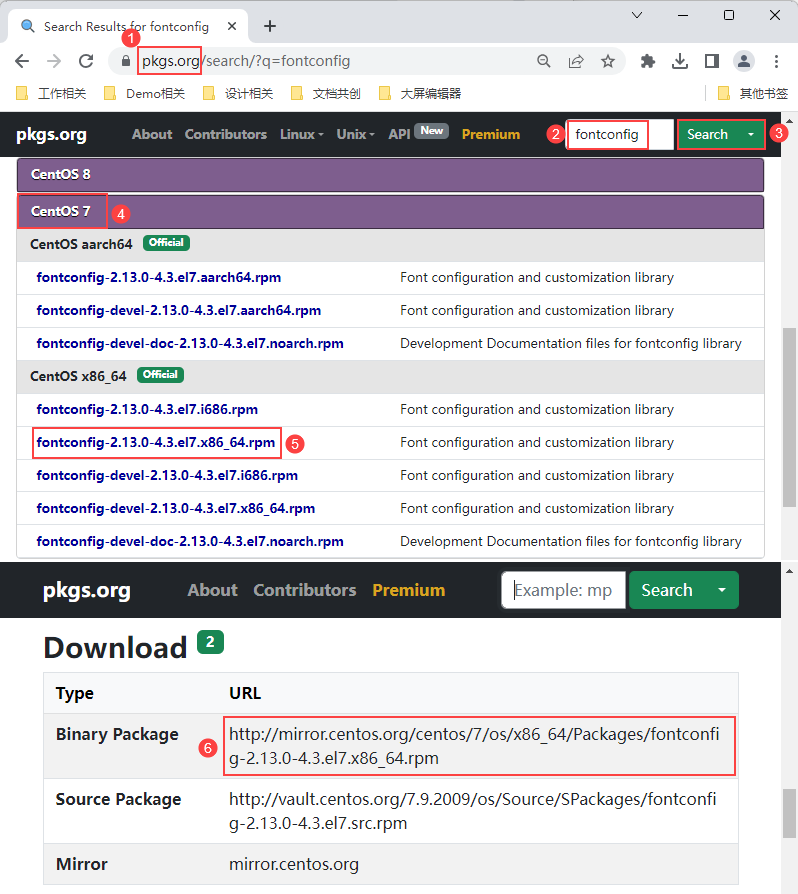Collapse the CentOS 7 section header
Screen dimensions: 798x894
[390, 212]
